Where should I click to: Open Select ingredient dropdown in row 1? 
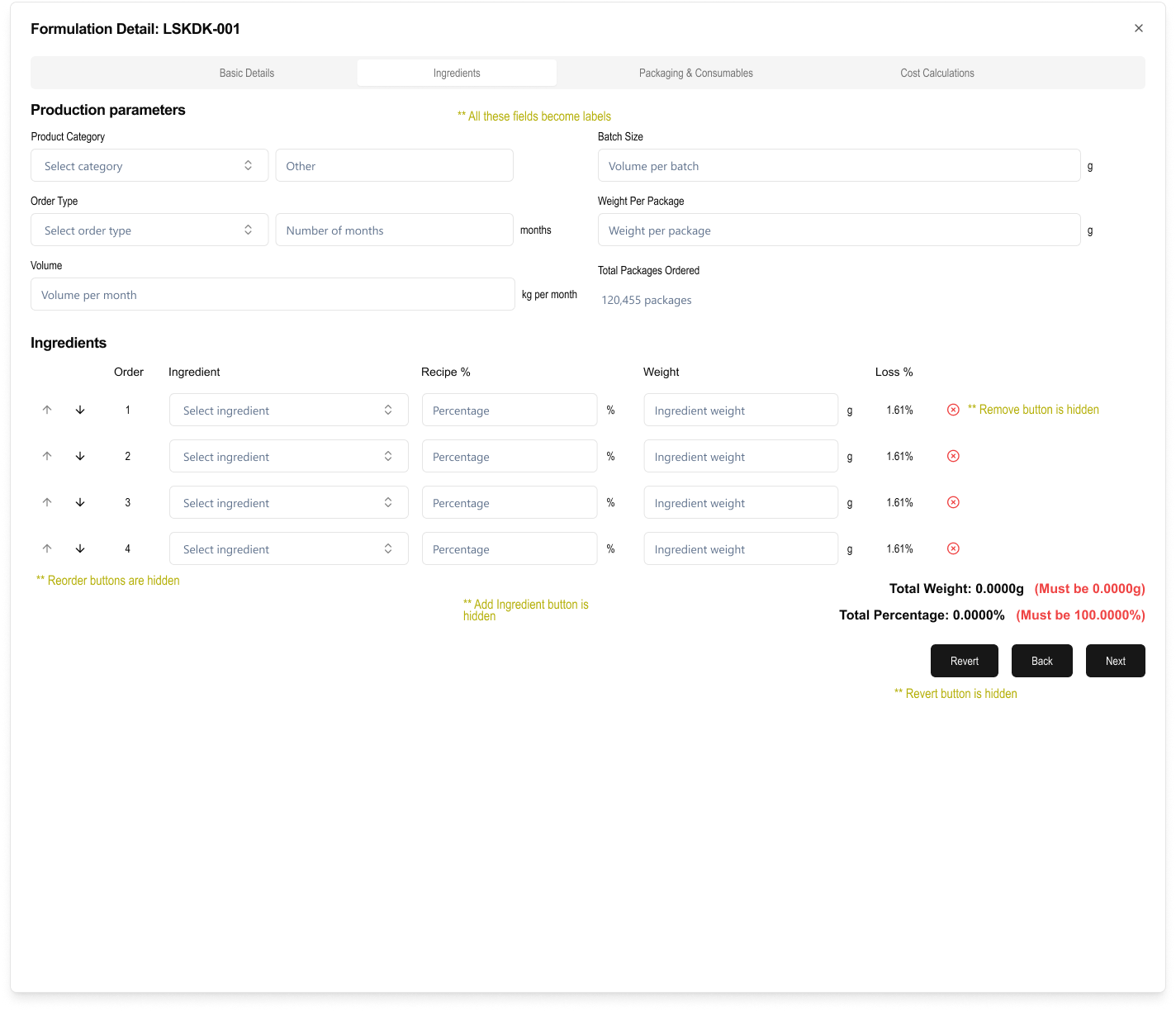tap(289, 410)
